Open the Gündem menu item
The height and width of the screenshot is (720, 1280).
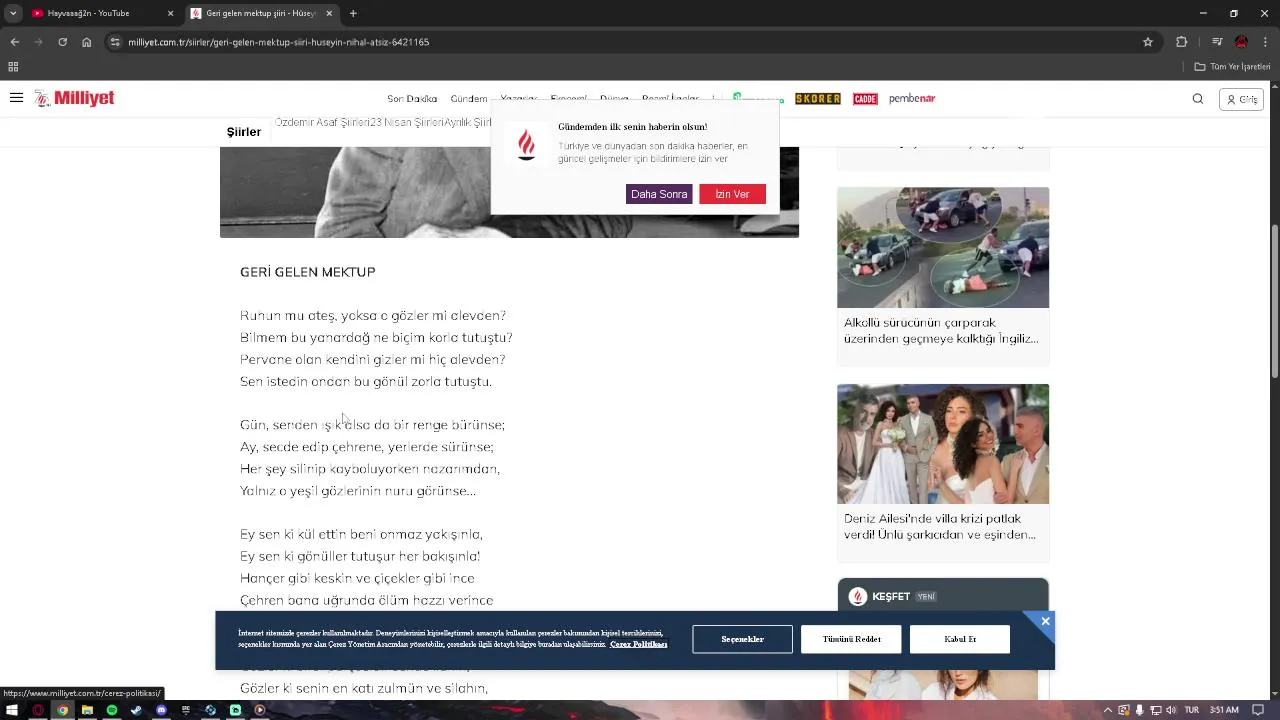[469, 99]
